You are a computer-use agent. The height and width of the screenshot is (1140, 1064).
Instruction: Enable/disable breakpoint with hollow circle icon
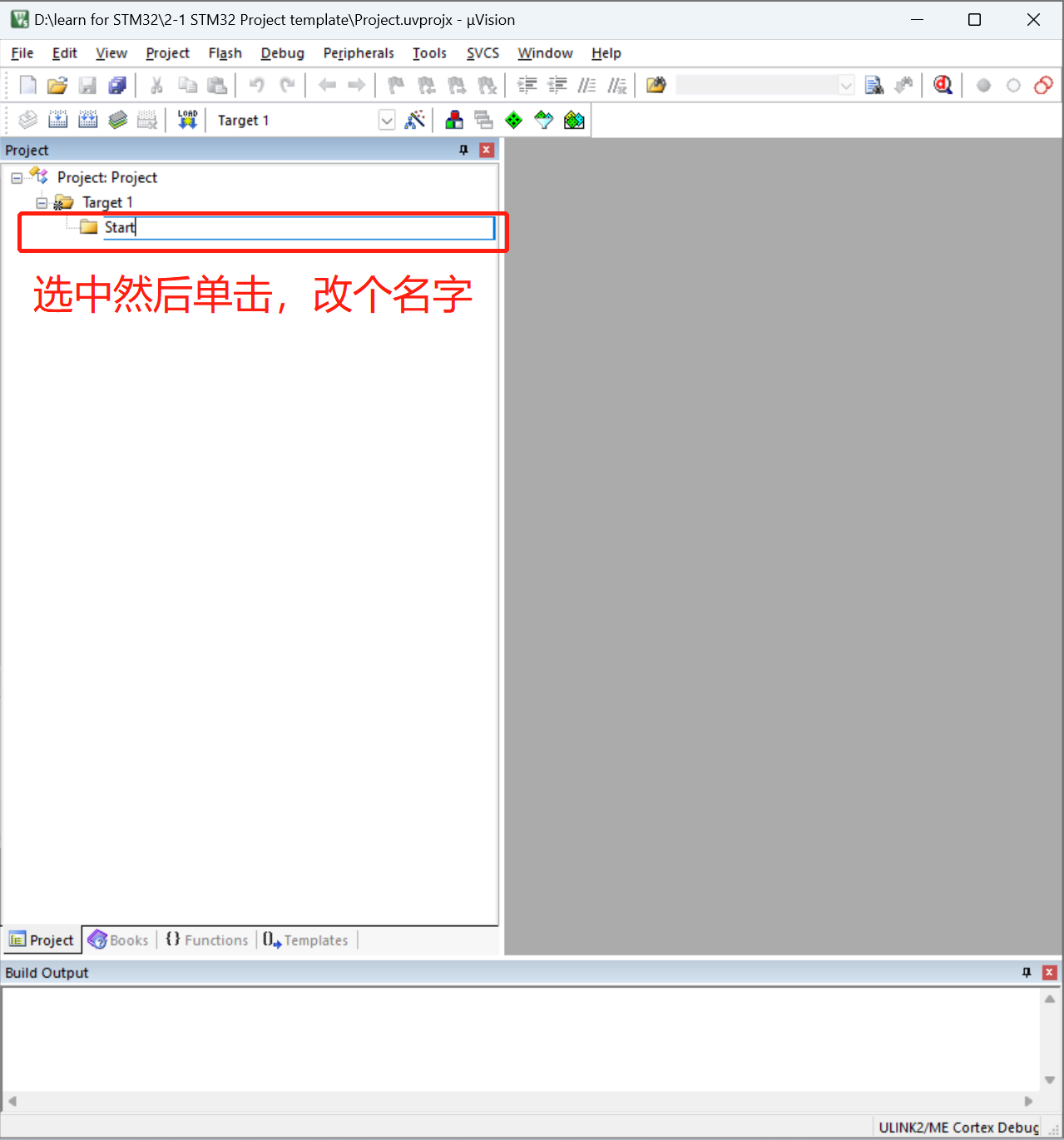[x=1013, y=85]
